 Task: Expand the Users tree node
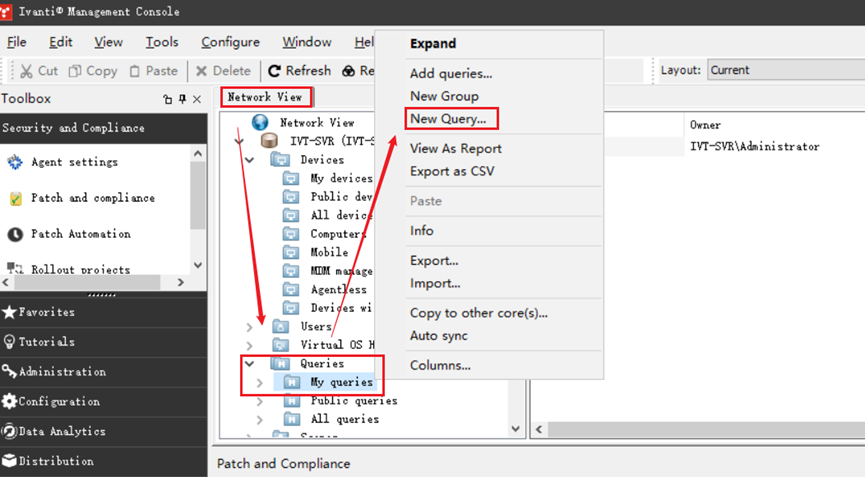coord(250,327)
